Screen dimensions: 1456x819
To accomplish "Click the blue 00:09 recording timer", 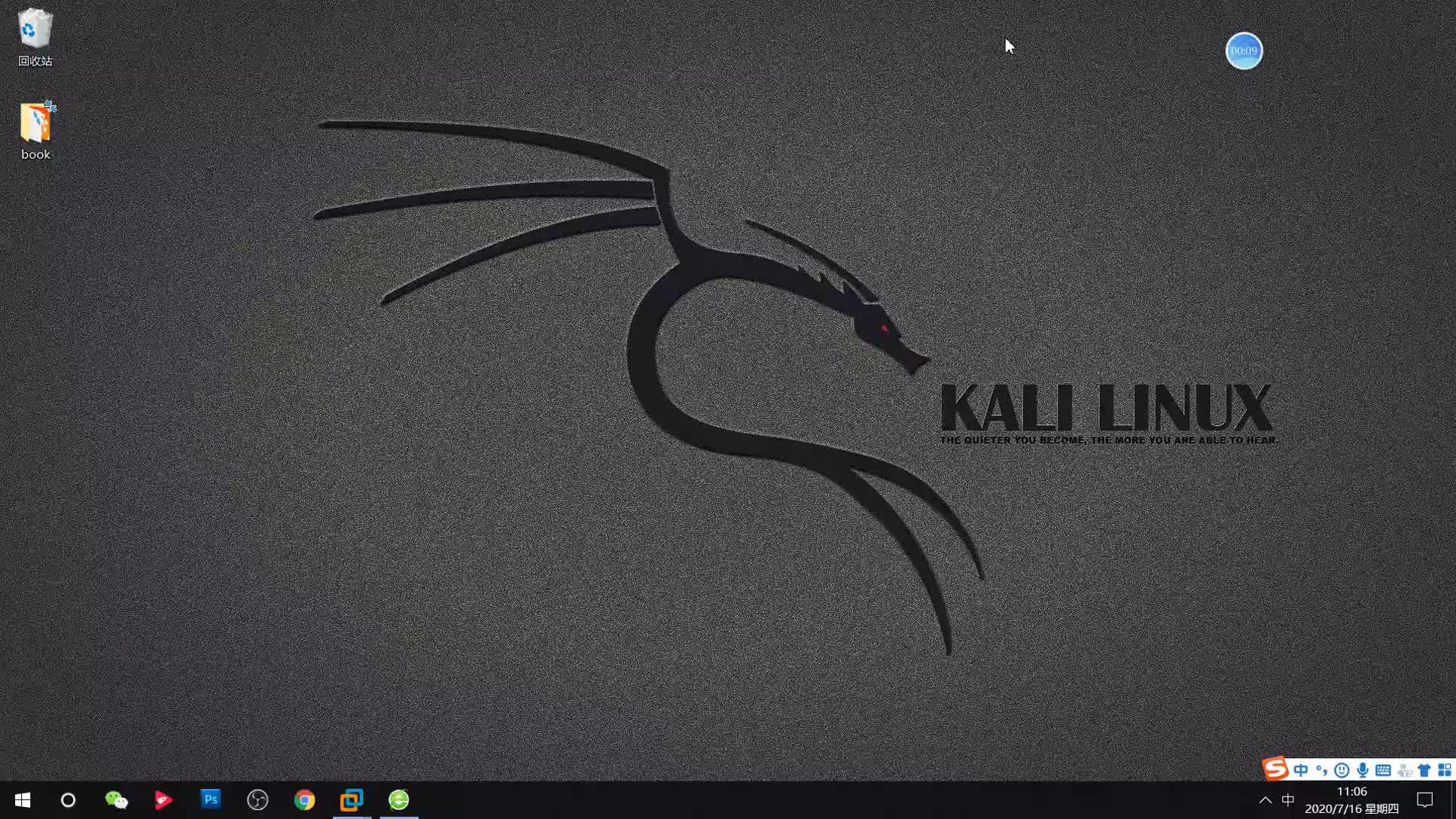I will 1244,50.
